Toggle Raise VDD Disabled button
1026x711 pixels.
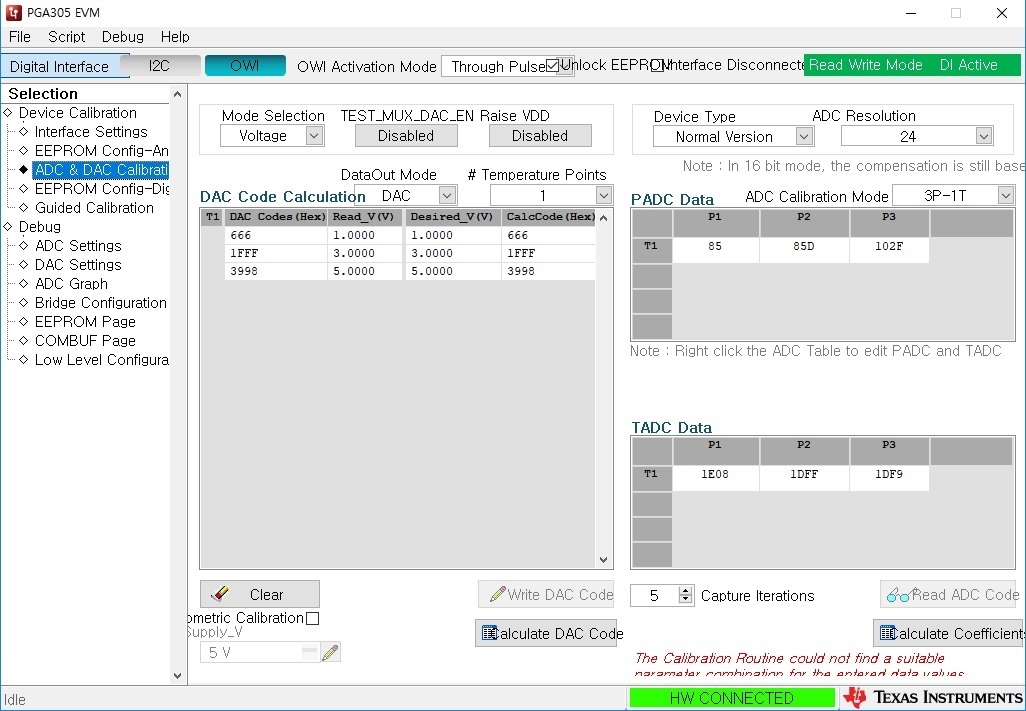click(540, 135)
